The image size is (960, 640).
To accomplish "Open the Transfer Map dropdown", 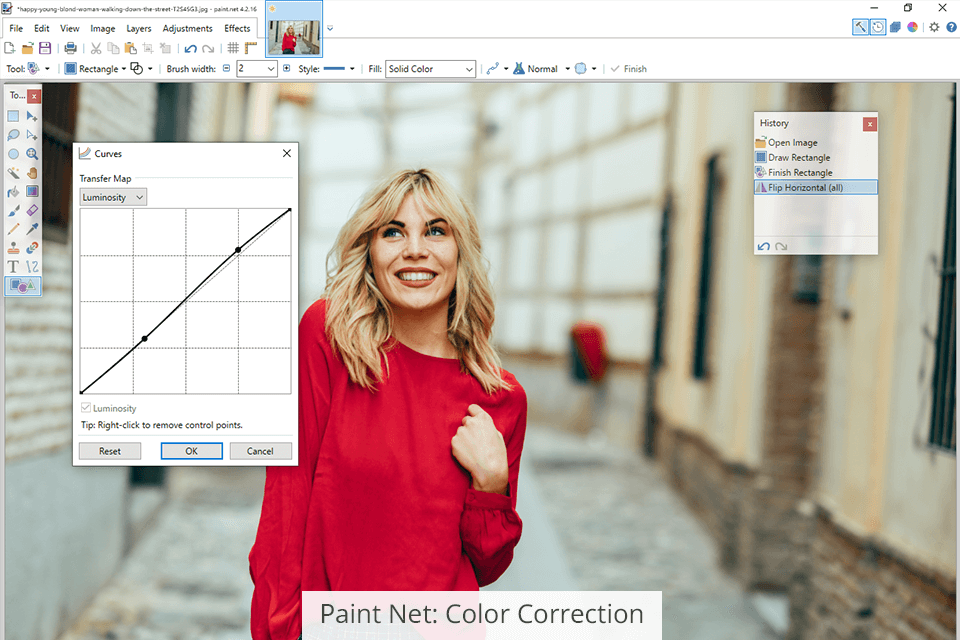I will click(112, 196).
